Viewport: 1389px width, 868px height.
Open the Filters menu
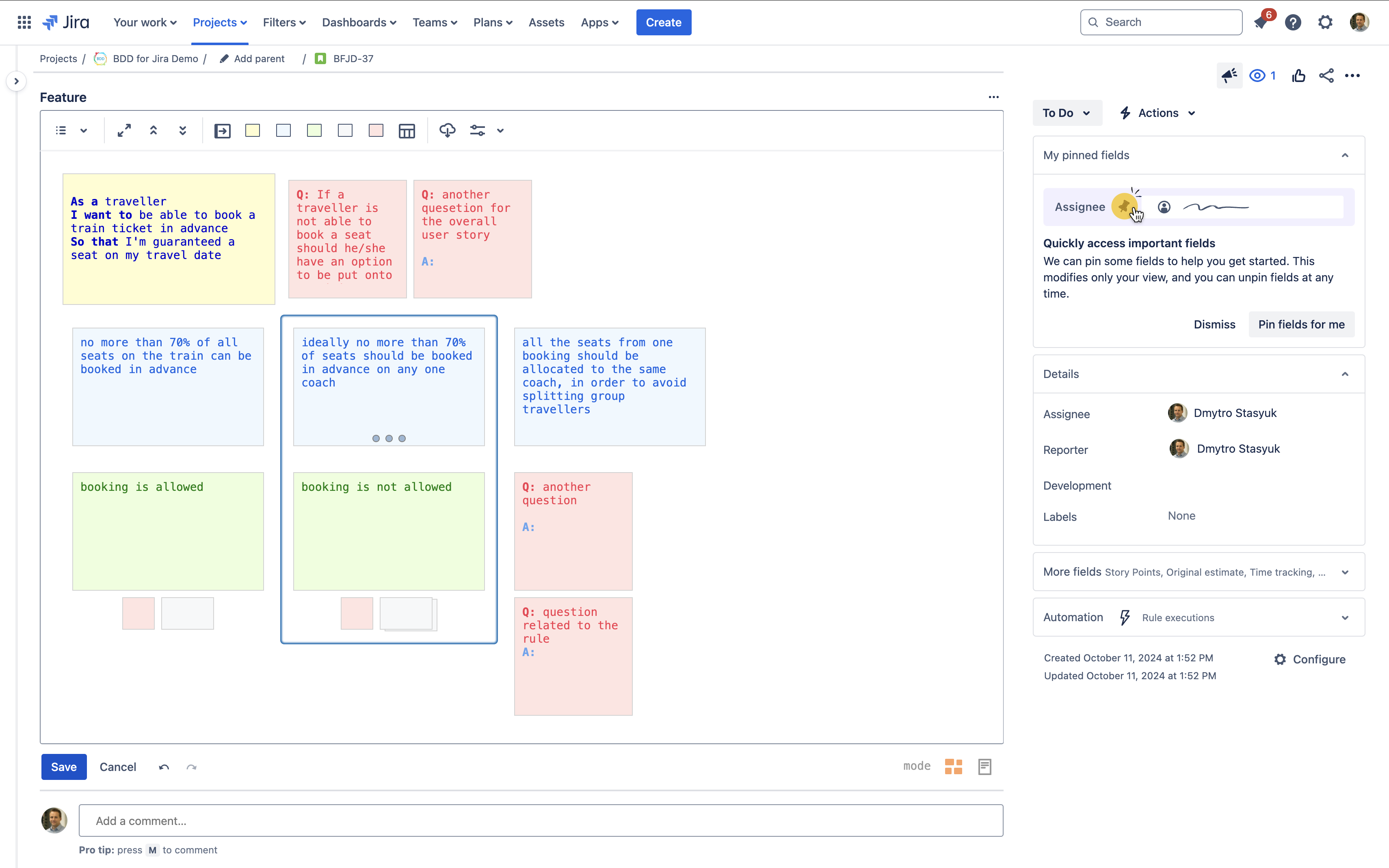click(284, 22)
